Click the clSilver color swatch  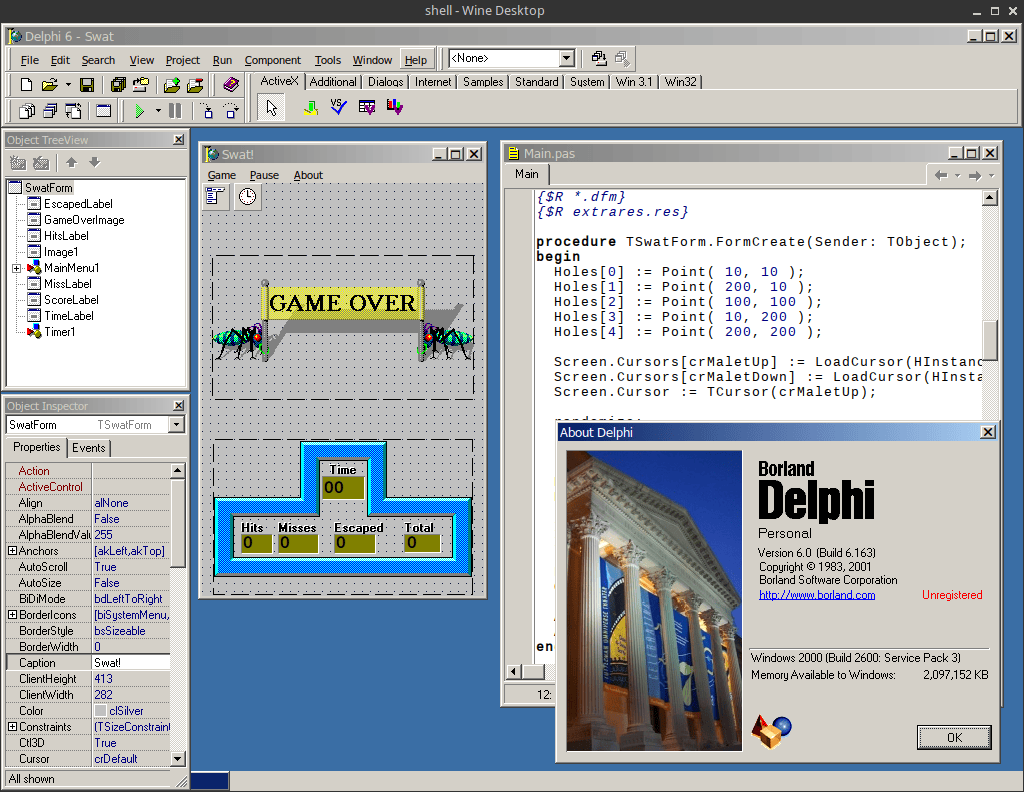101,710
